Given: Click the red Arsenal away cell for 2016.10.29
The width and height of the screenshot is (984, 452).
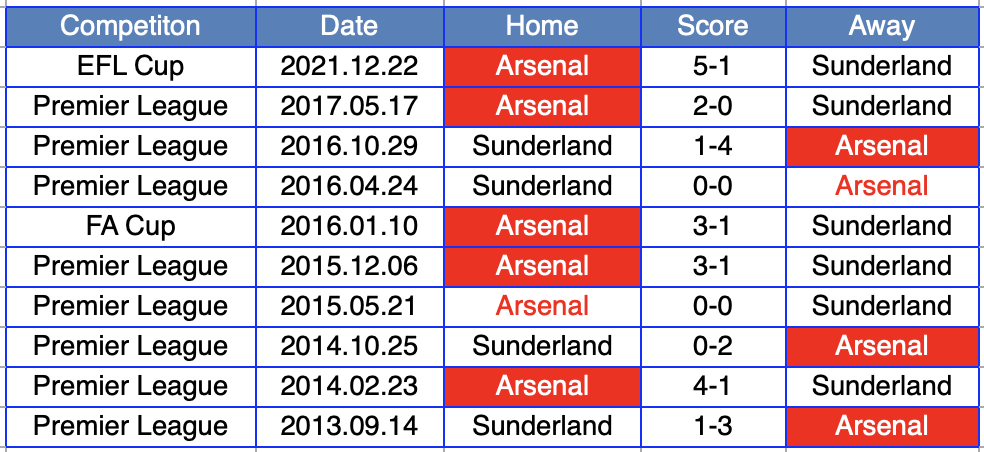Looking at the screenshot, I should 881,146.
